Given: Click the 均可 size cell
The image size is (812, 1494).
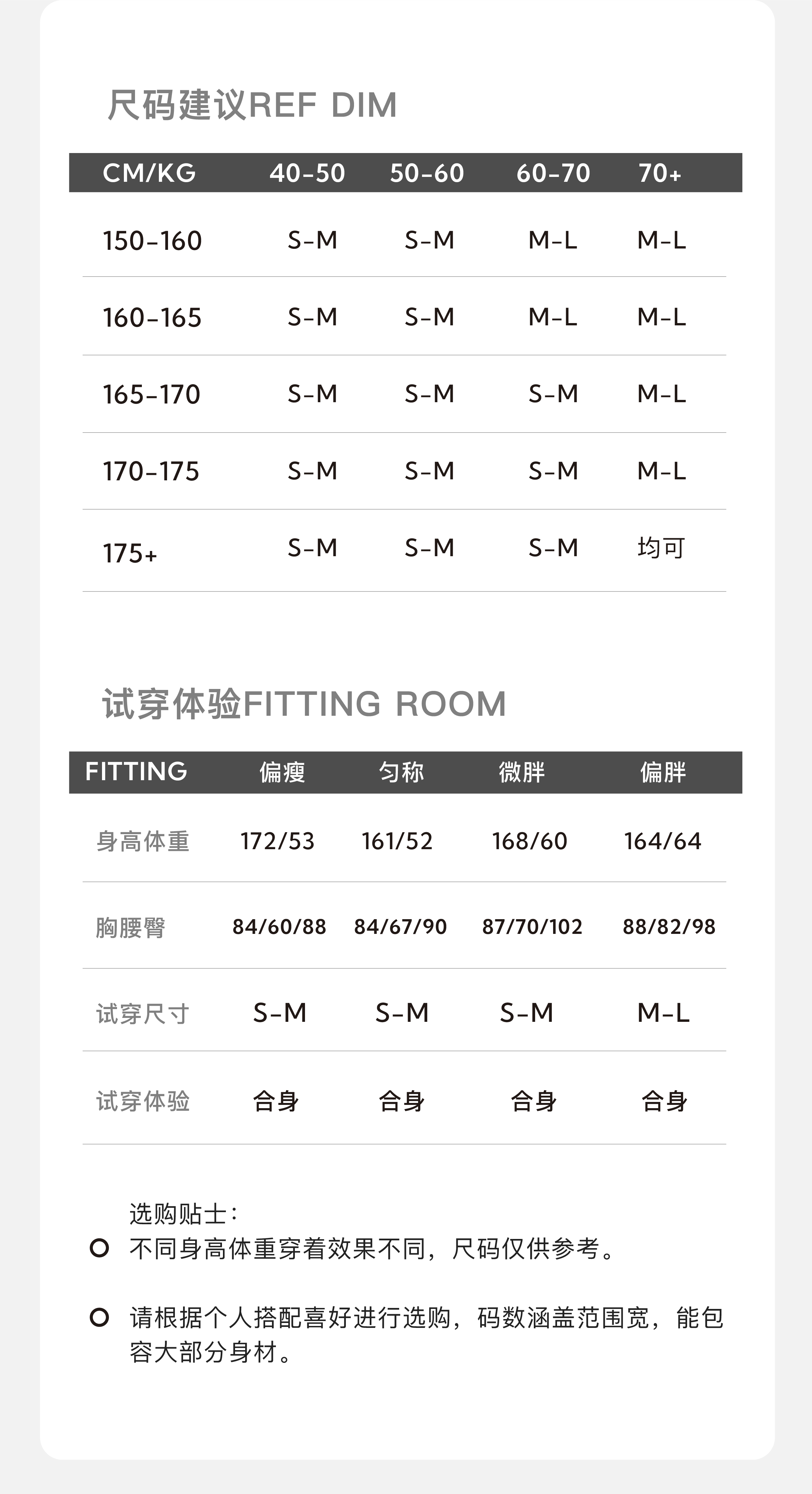Looking at the screenshot, I should [661, 547].
